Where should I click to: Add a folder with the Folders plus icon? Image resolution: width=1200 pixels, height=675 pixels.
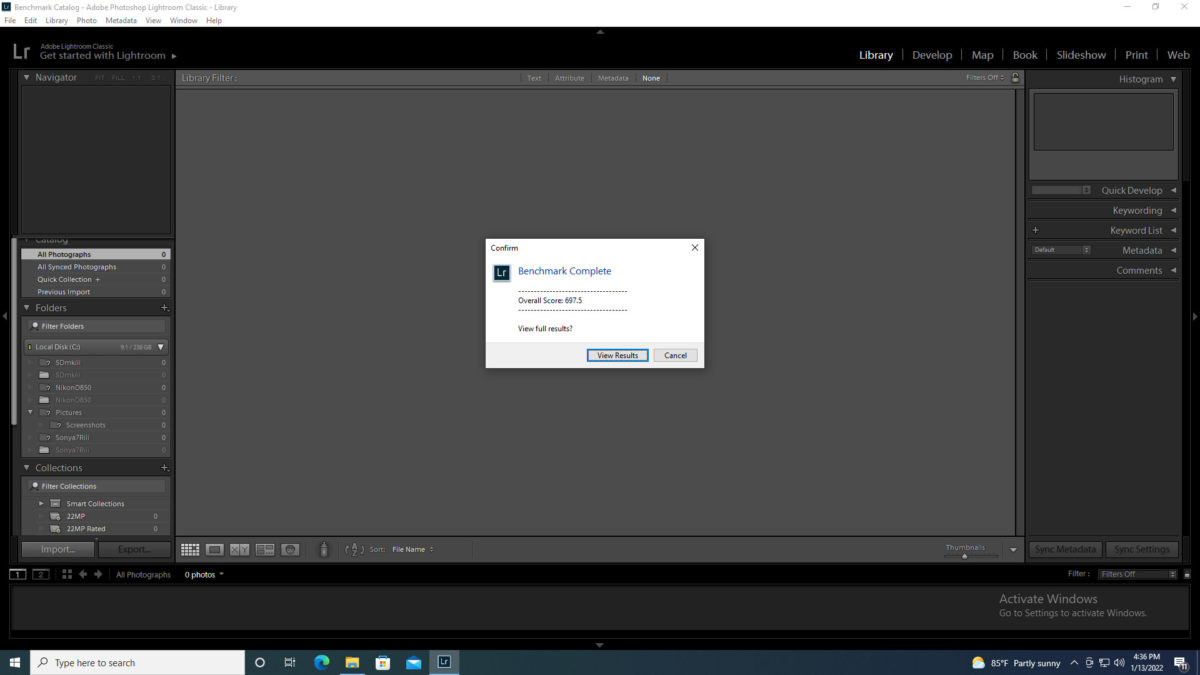pyautogui.click(x=165, y=308)
